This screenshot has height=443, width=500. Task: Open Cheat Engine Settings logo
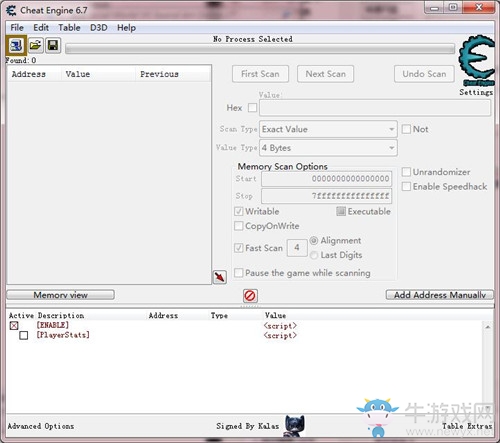click(x=477, y=60)
